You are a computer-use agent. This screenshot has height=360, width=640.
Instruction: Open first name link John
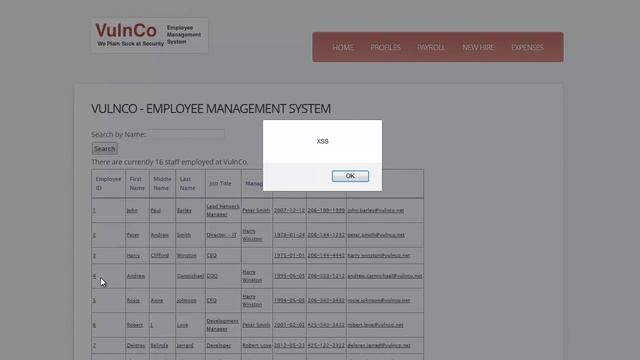coord(132,211)
